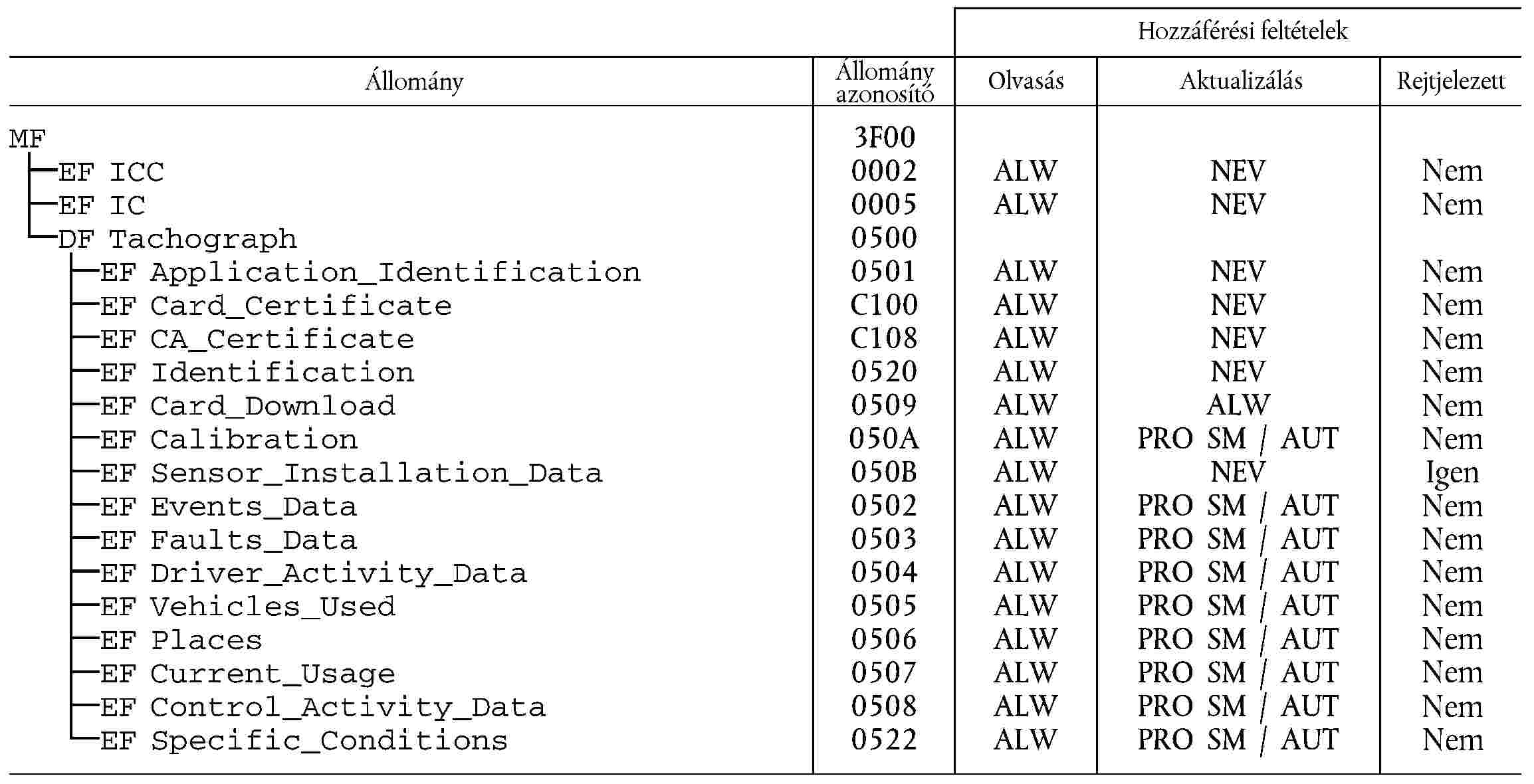1534x784 pixels.
Task: Select the EF Places tree item
Action: (x=181, y=640)
